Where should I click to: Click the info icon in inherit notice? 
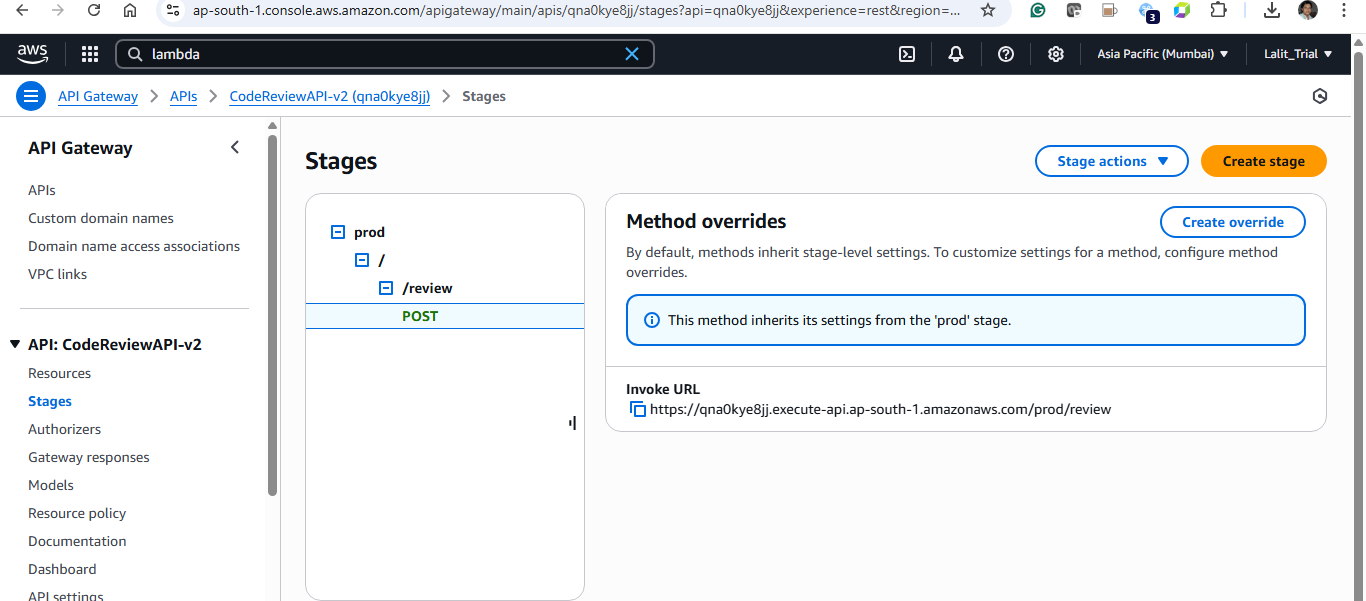[x=652, y=320]
